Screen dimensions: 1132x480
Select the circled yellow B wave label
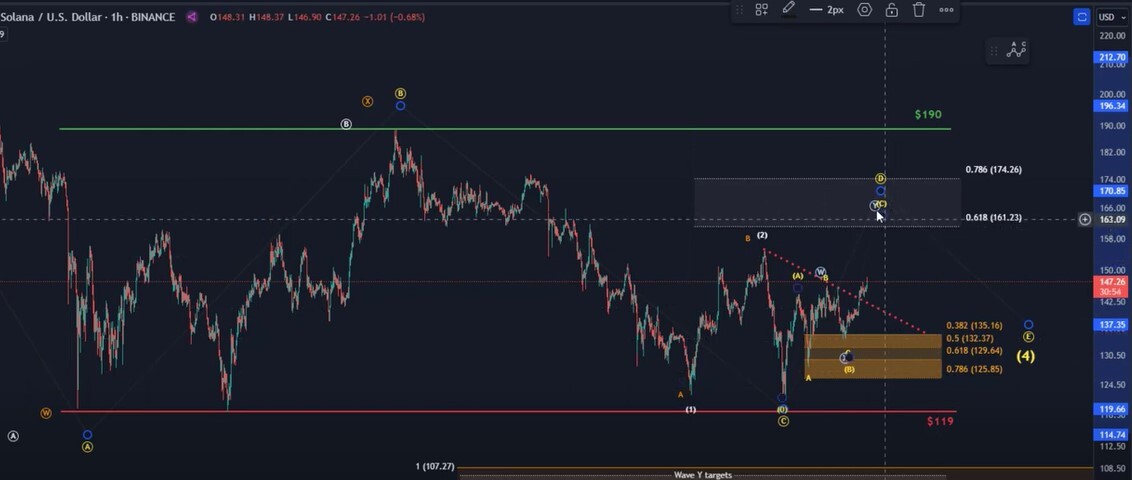point(401,94)
